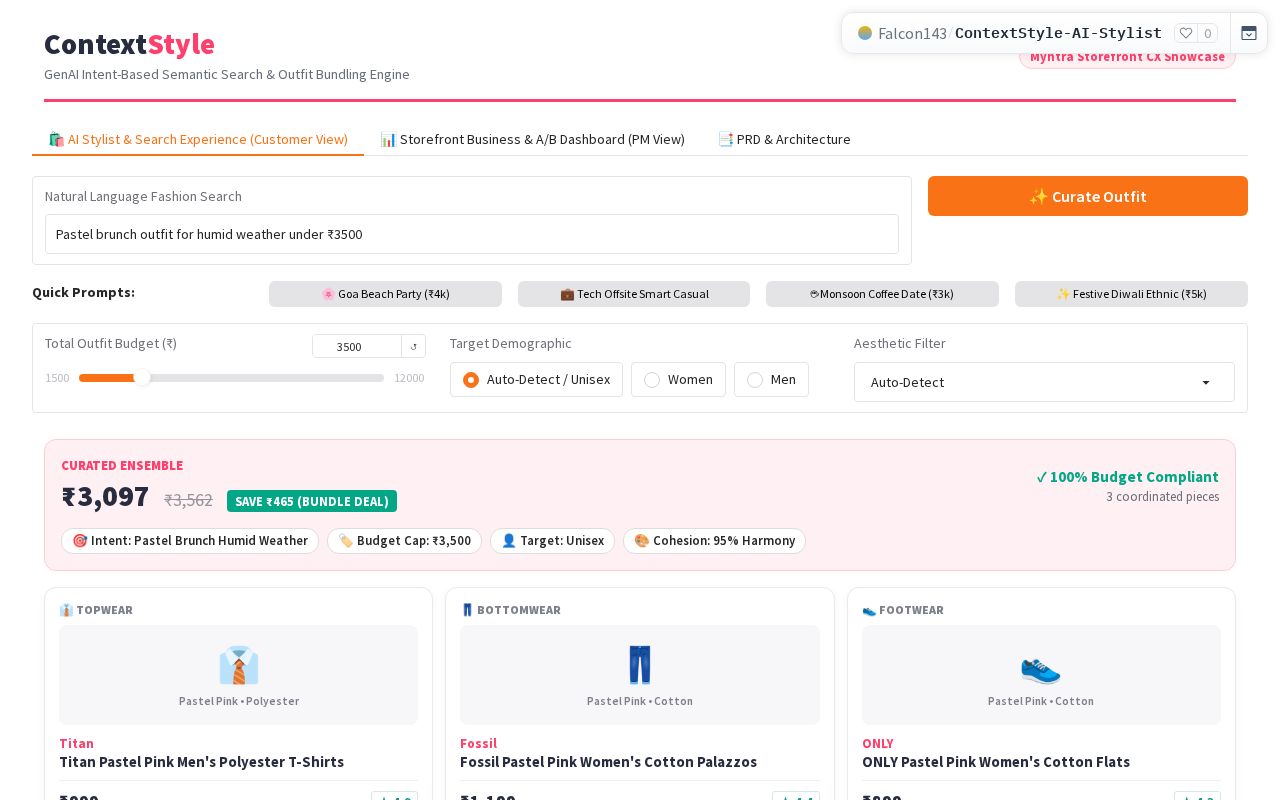Open the ContextStyle-AI-Stylist space link
Image resolution: width=1280 pixels, height=800 pixels.
pyautogui.click(x=1058, y=33)
